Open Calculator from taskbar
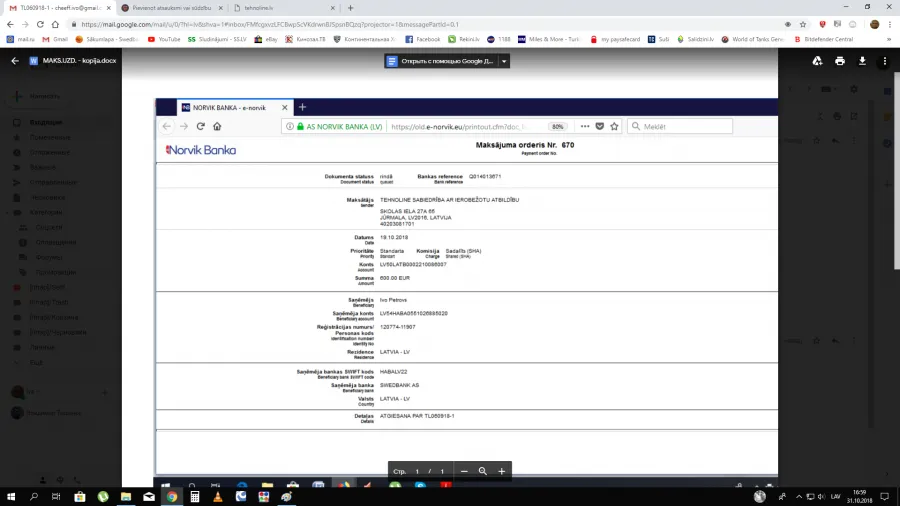This screenshot has height=506, width=900. pos(195,497)
